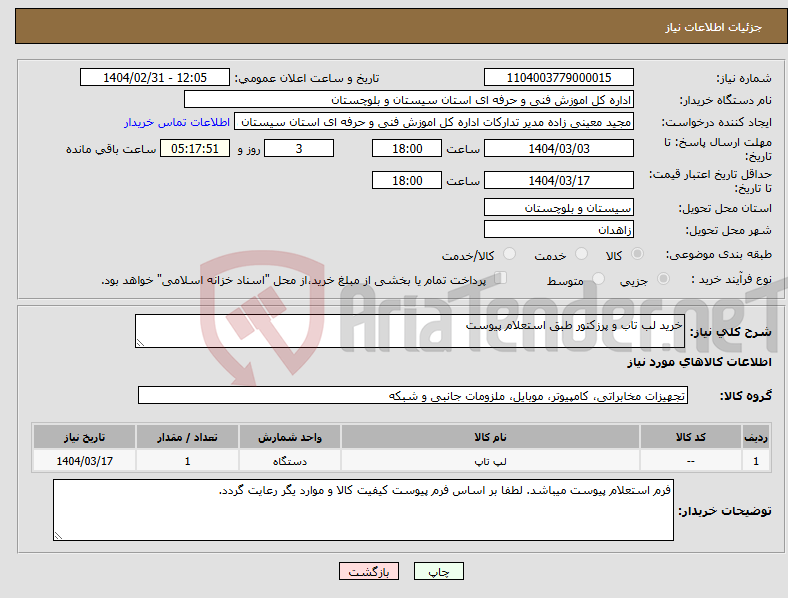Click resize handle of the buyer notes area
This screenshot has width=788, height=598.
(58, 536)
